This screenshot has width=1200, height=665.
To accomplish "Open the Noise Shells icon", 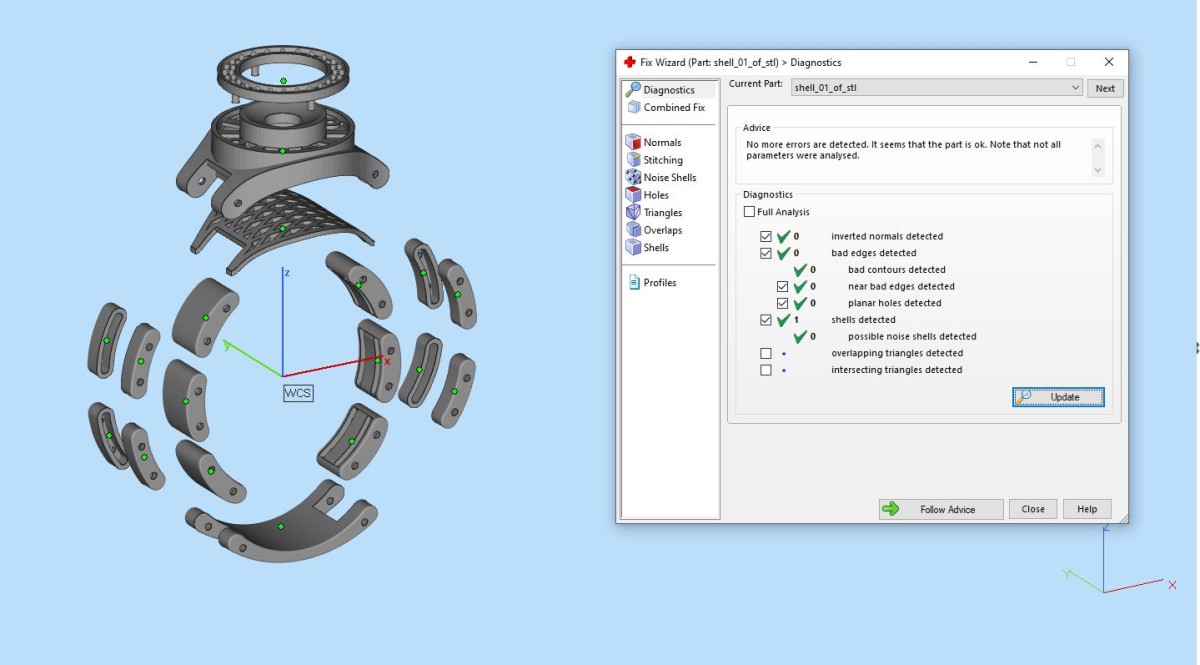I will click(x=633, y=178).
